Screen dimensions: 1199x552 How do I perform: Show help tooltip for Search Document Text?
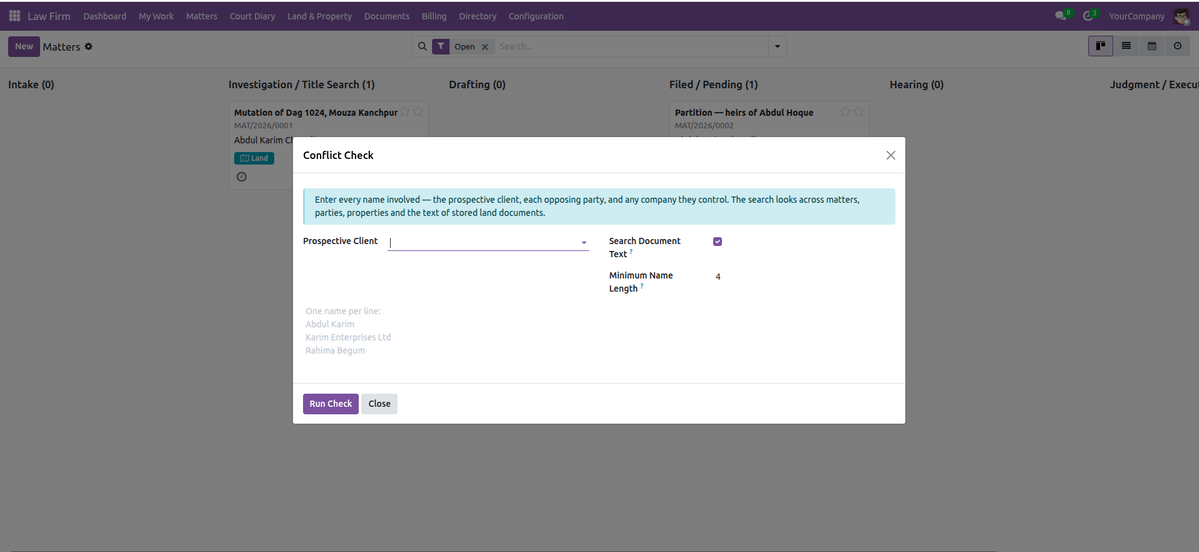click(x=632, y=252)
